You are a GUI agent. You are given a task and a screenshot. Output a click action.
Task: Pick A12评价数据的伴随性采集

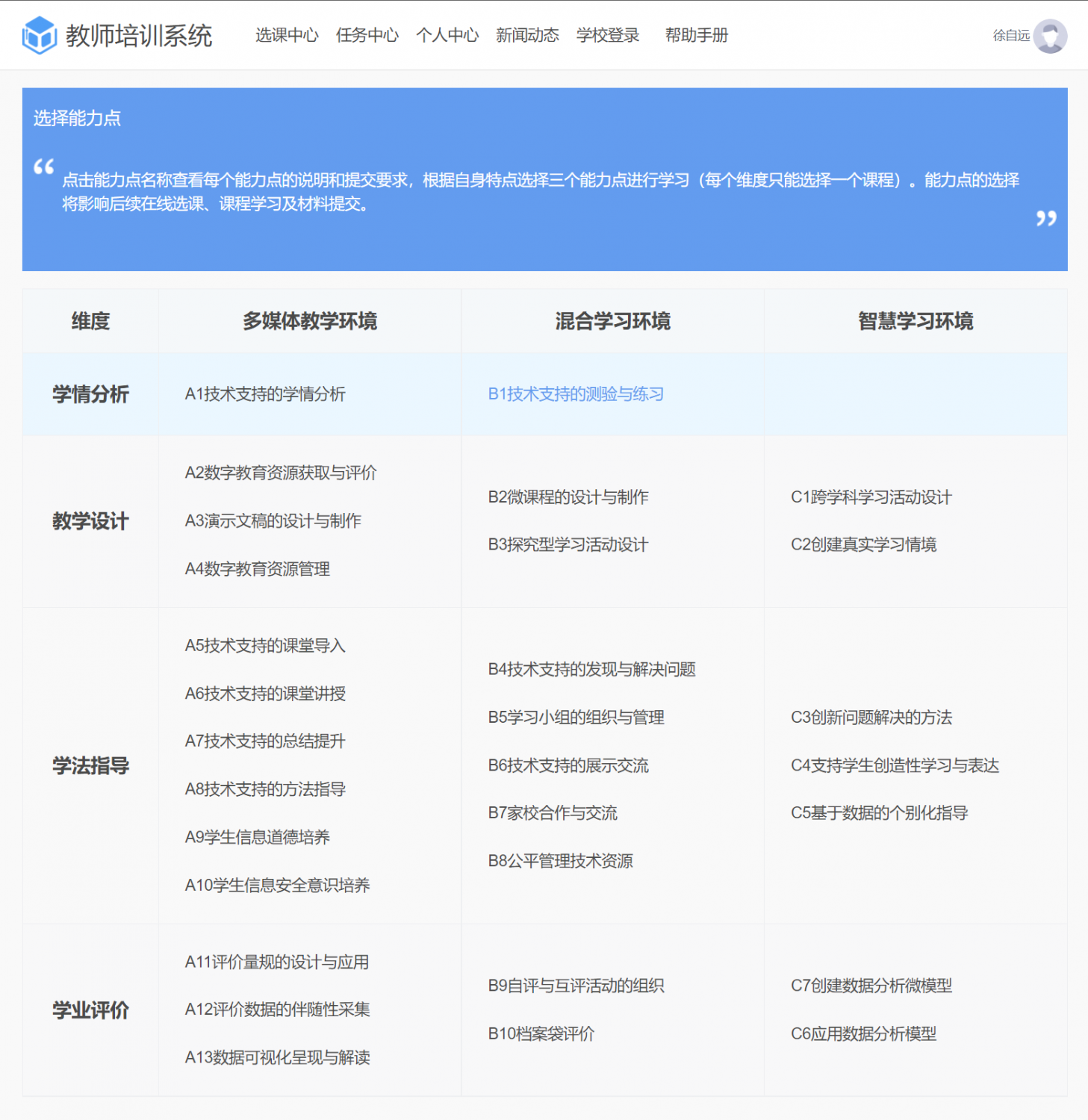point(278,1009)
